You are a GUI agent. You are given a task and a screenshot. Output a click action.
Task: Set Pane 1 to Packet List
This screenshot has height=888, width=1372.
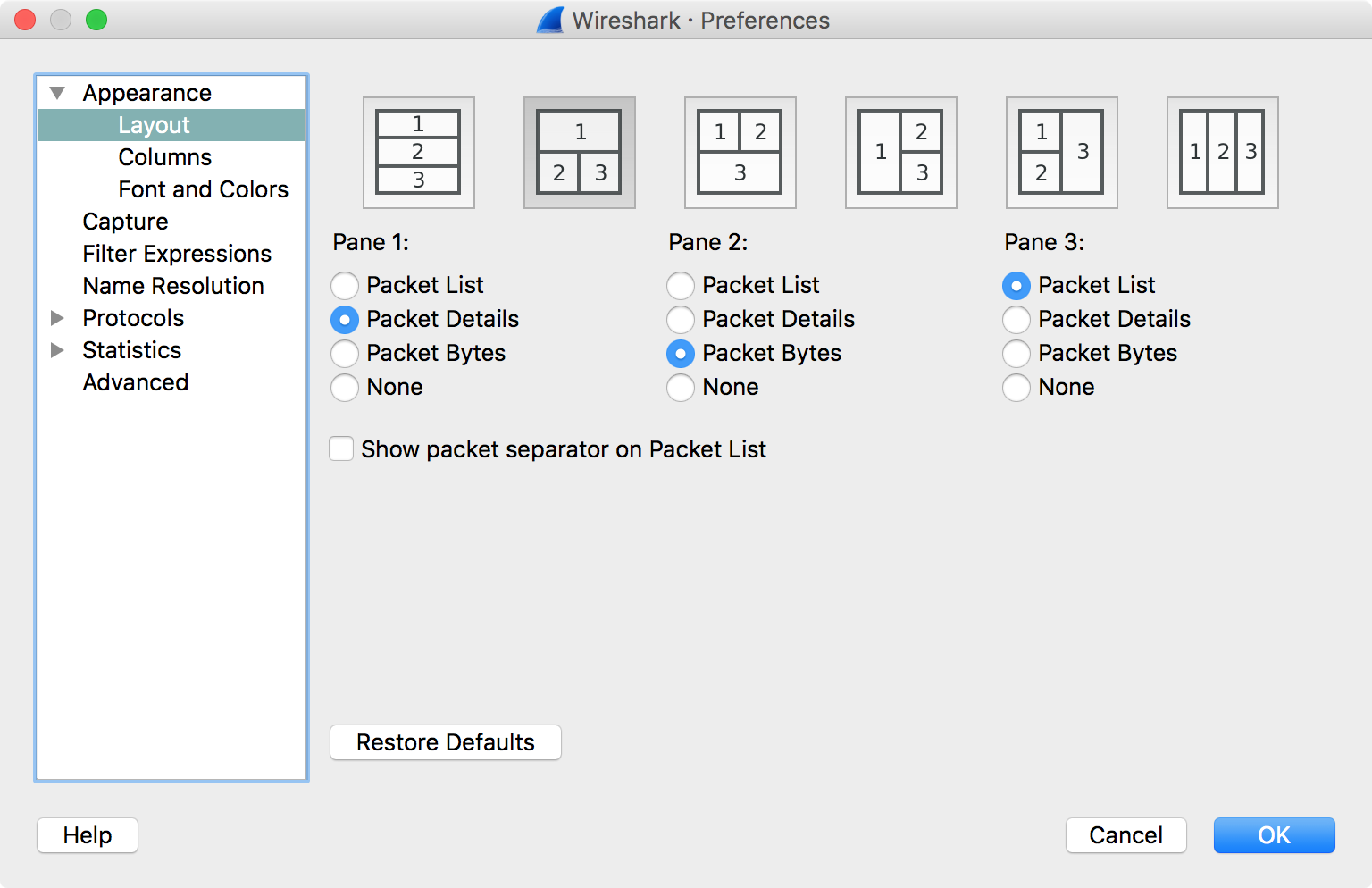point(345,286)
